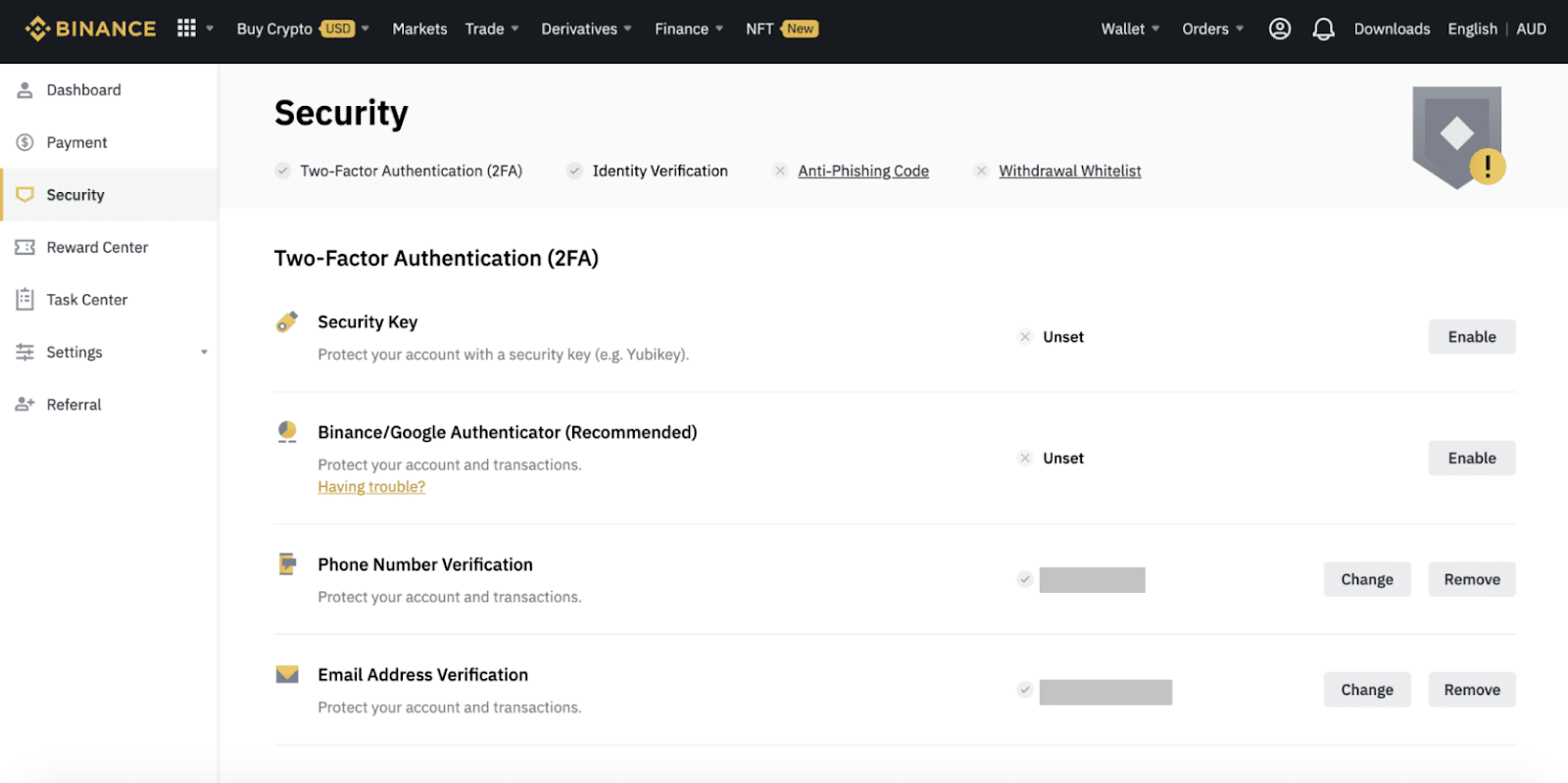Click the Email Address Verification envelope icon
The width and height of the screenshot is (1568, 783).
pos(287,675)
